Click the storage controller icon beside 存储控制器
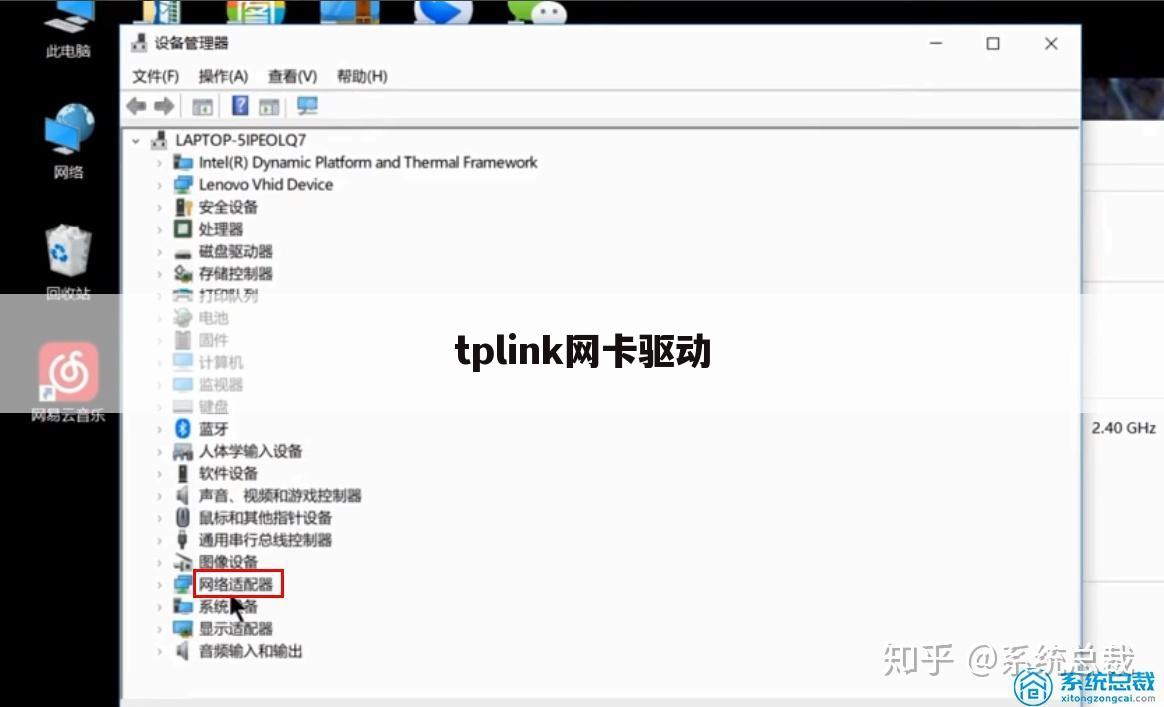The image size is (1164, 707). 183,273
